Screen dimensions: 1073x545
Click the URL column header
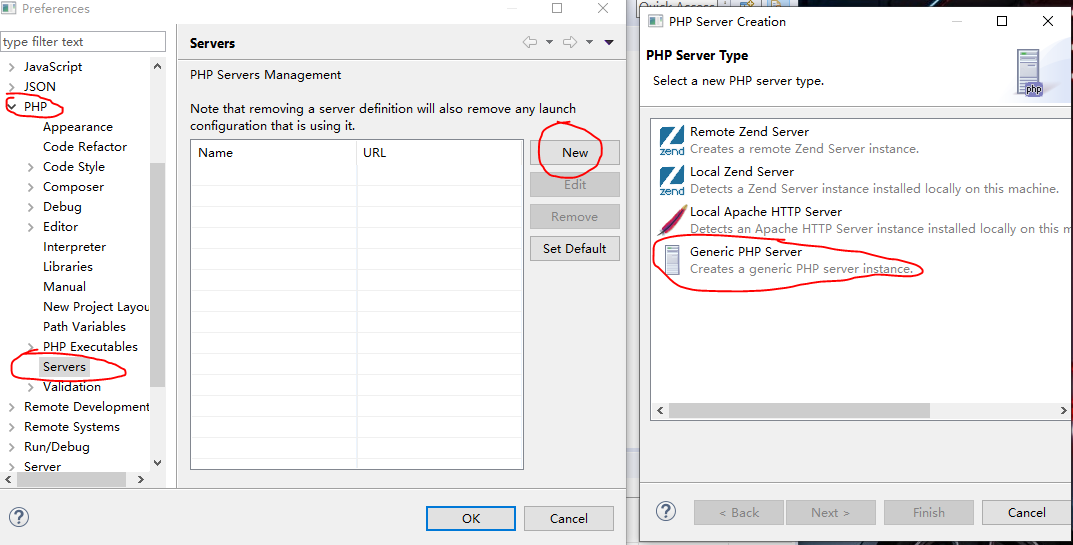[439, 153]
